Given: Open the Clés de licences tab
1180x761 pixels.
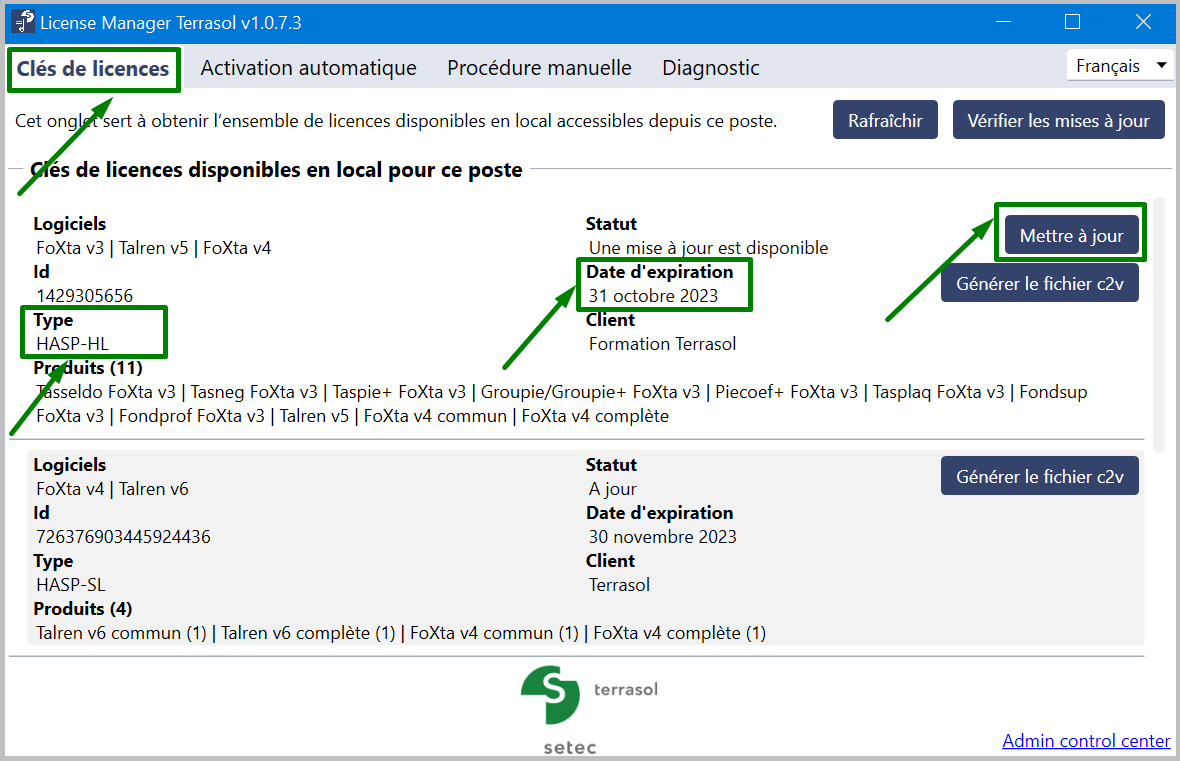Looking at the screenshot, I should pyautogui.click(x=93, y=68).
